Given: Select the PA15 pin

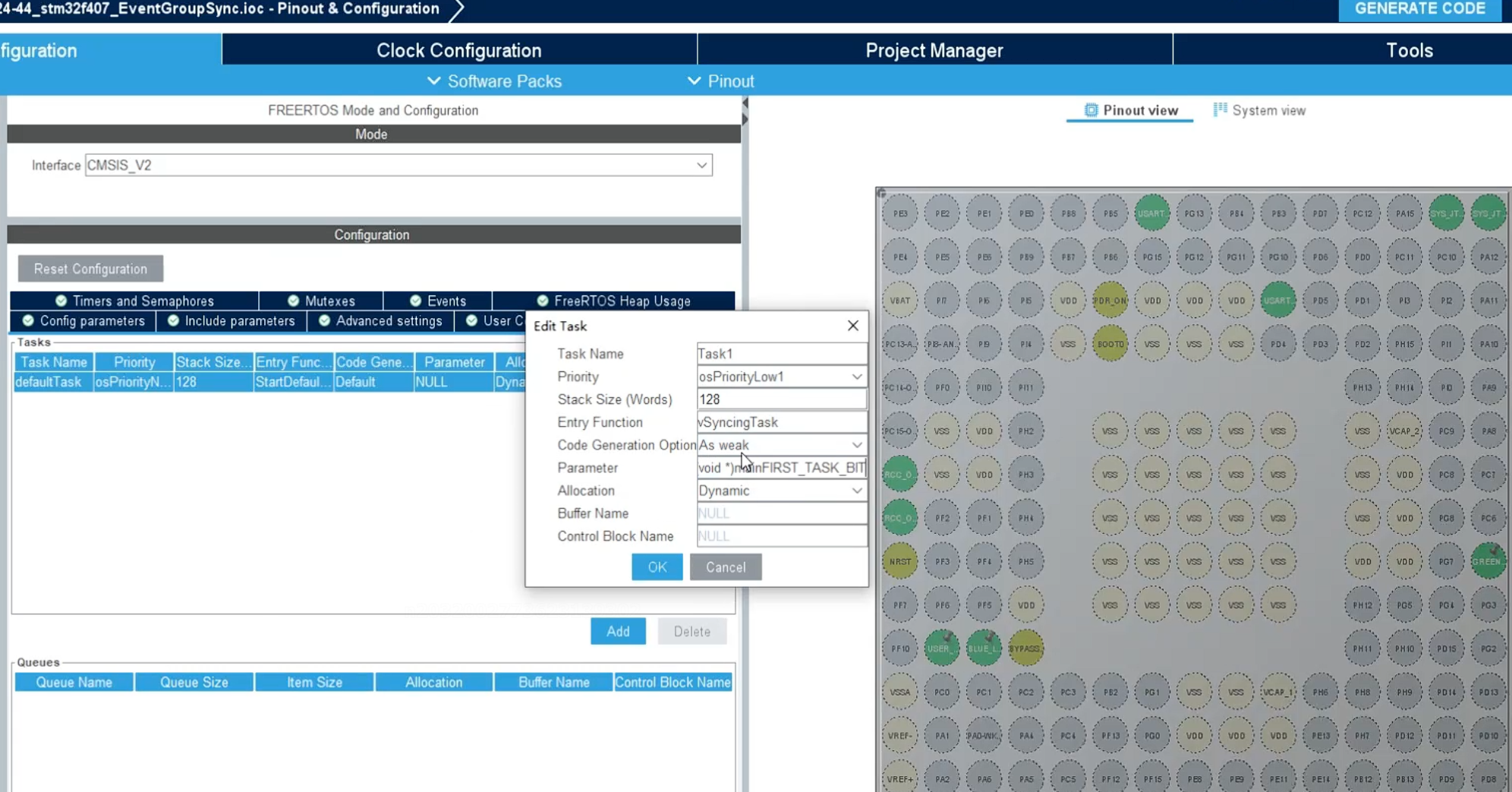Looking at the screenshot, I should point(1404,214).
